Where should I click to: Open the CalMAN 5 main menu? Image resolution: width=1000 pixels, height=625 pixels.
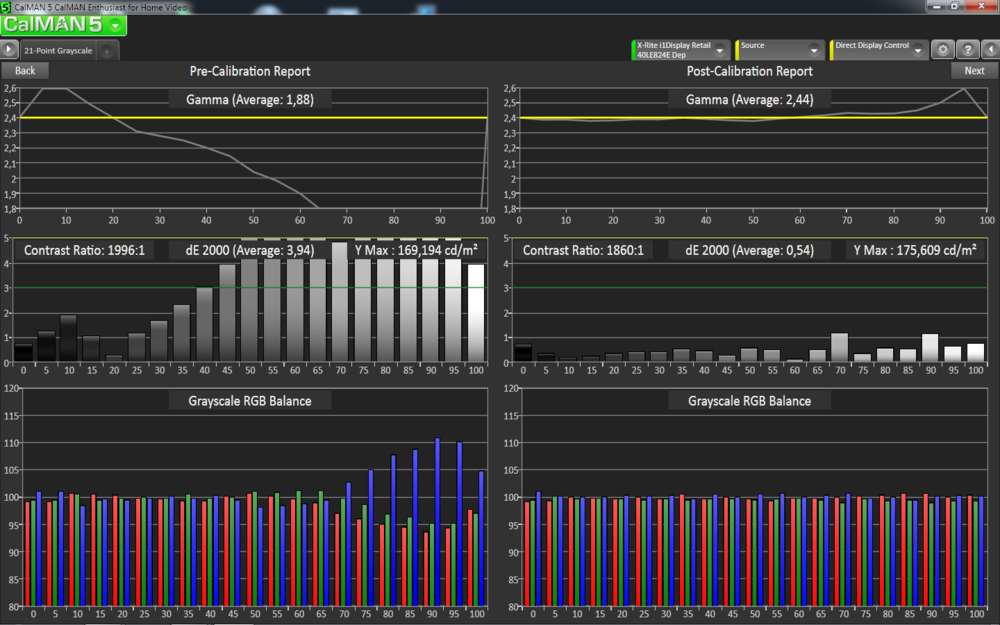(x=65, y=25)
